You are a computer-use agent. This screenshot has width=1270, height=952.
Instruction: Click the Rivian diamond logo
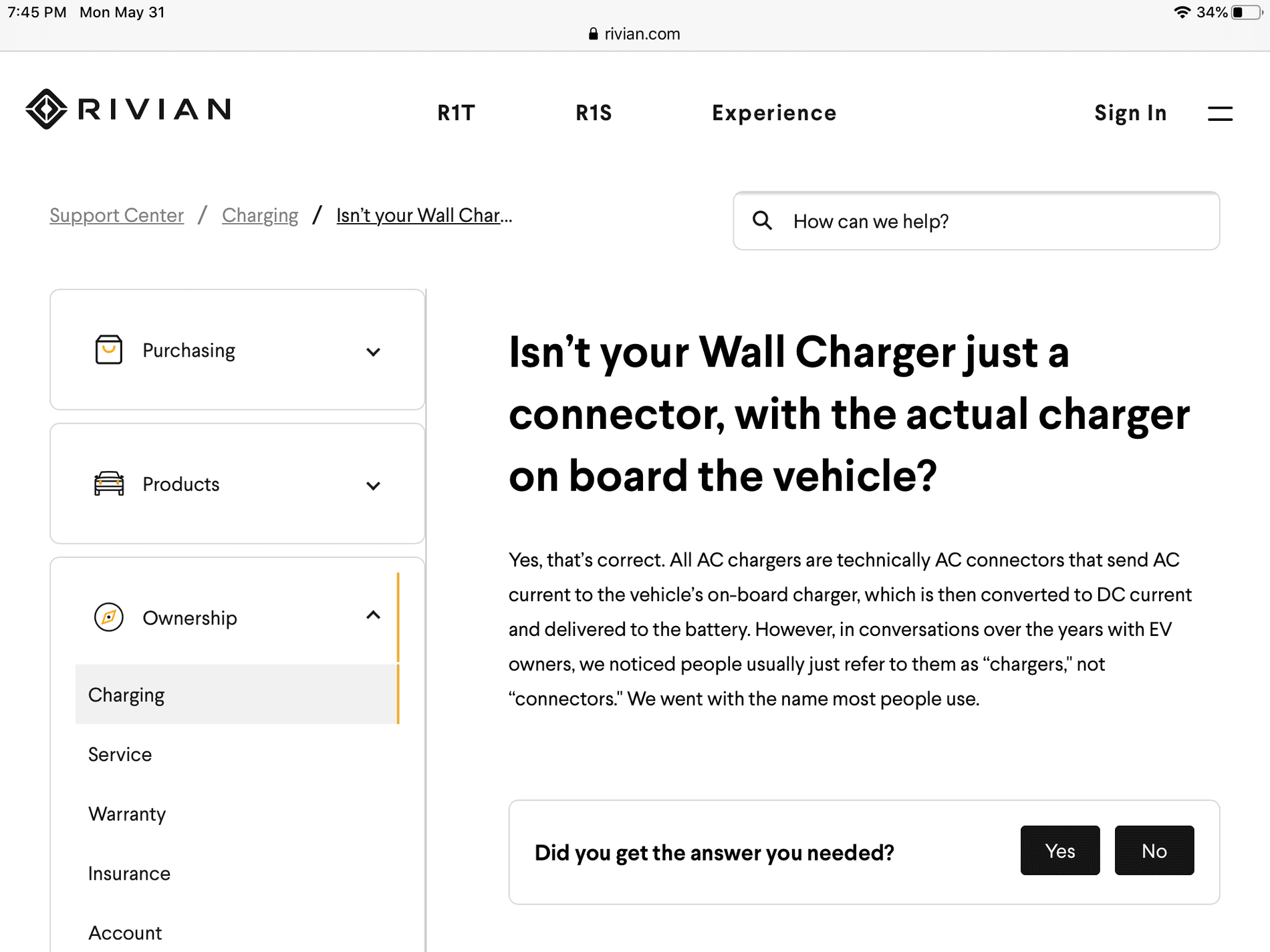[x=46, y=109]
